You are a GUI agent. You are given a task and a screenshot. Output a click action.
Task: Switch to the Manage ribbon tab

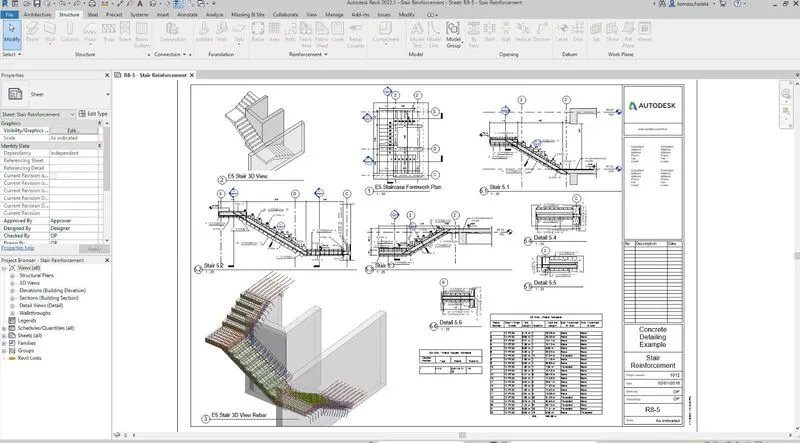(334, 15)
